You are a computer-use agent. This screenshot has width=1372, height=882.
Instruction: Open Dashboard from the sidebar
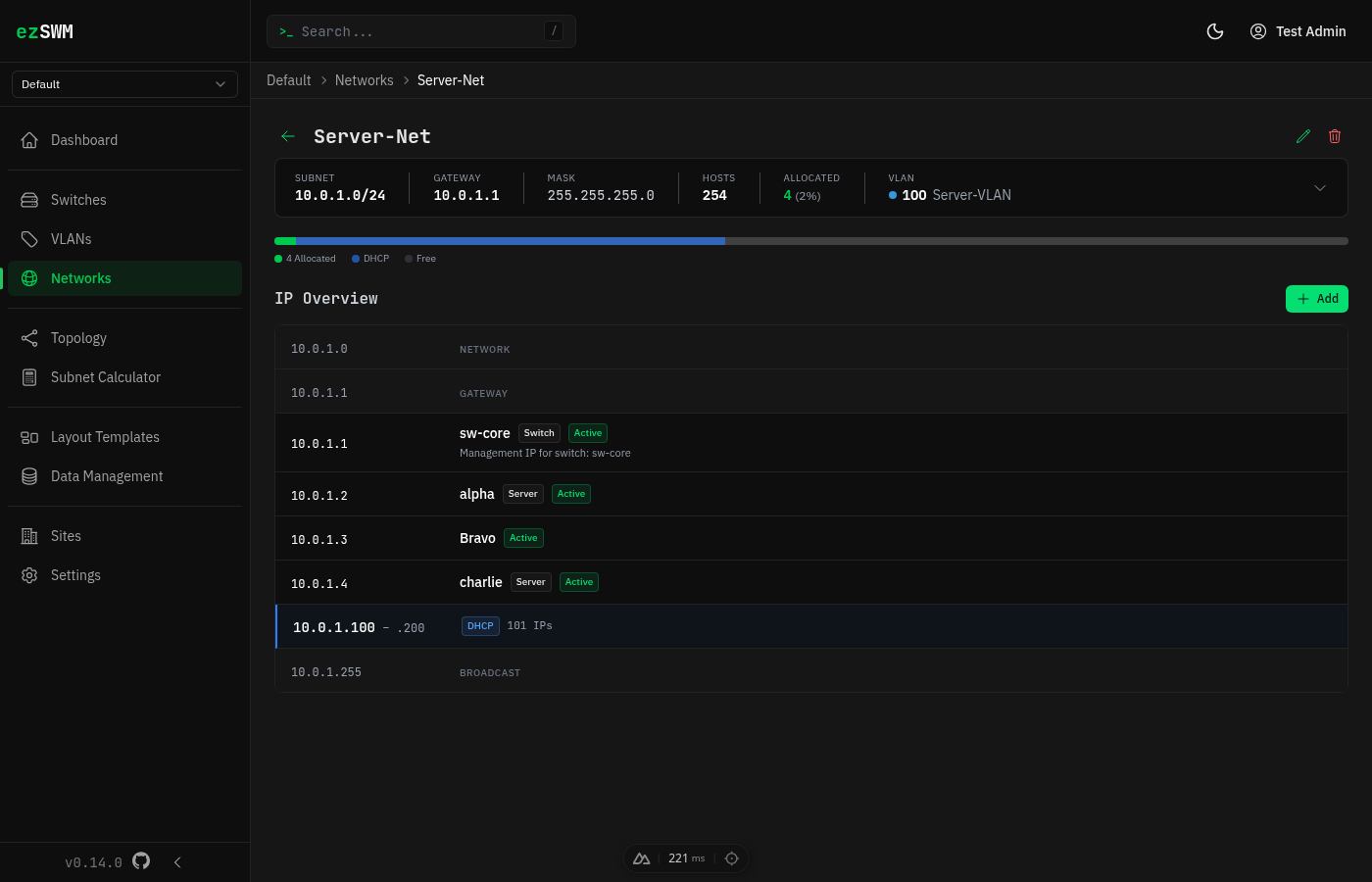(124, 140)
